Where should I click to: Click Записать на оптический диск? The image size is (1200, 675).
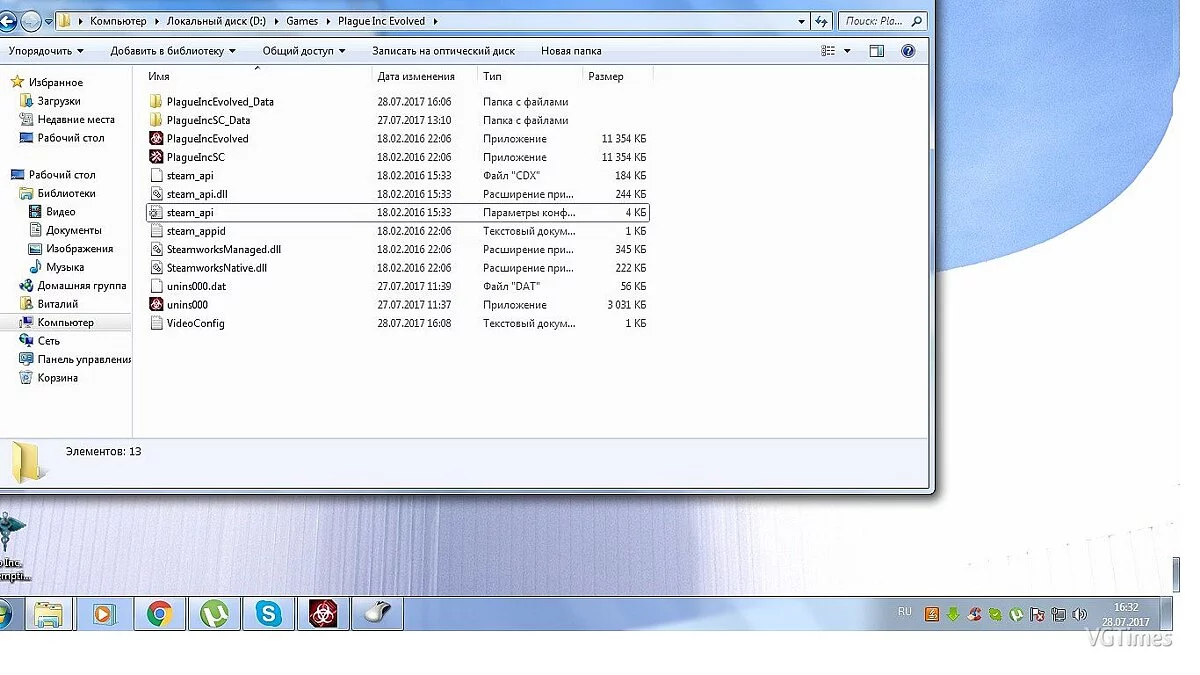[443, 51]
